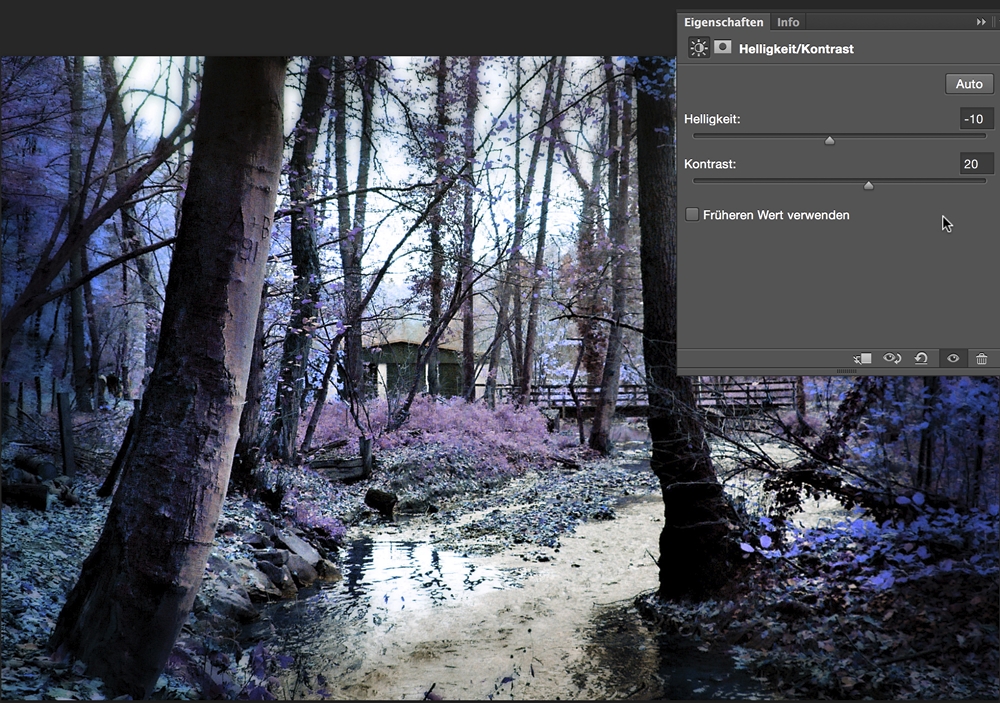Screen dimensions: 1000x703
Task: Click the Kontrast value field showing 20
Action: tap(976, 164)
